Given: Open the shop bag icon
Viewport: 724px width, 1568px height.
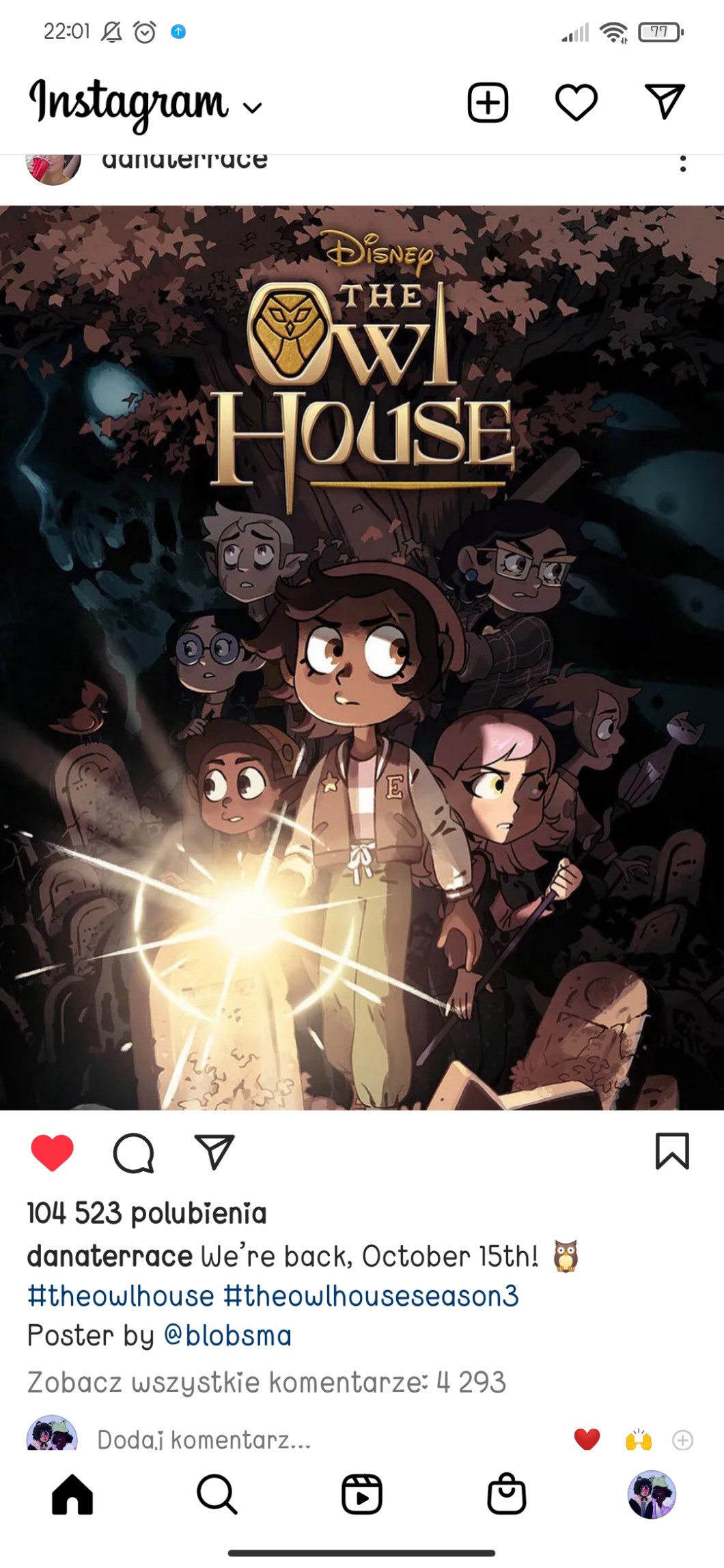Looking at the screenshot, I should (507, 1494).
